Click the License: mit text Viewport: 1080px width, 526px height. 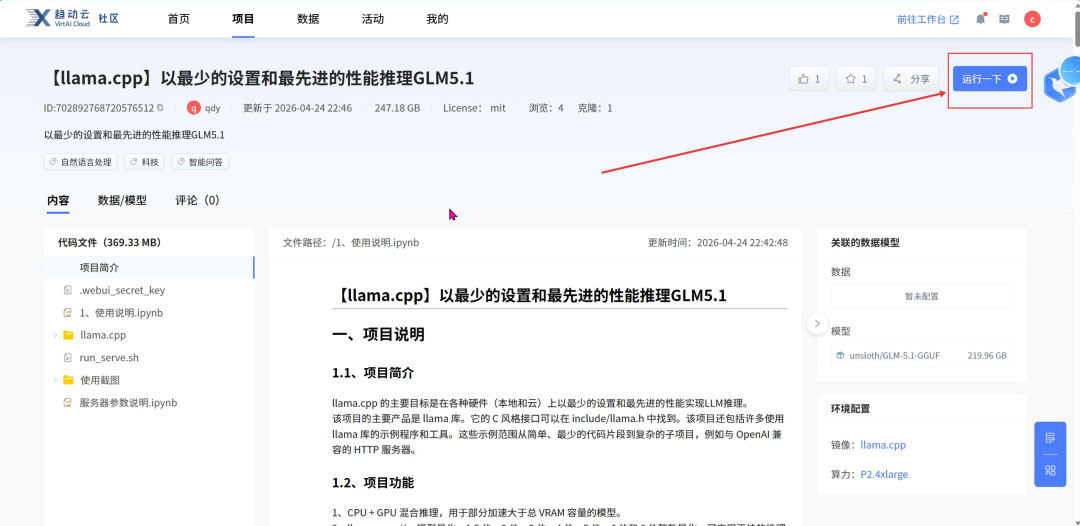point(474,107)
